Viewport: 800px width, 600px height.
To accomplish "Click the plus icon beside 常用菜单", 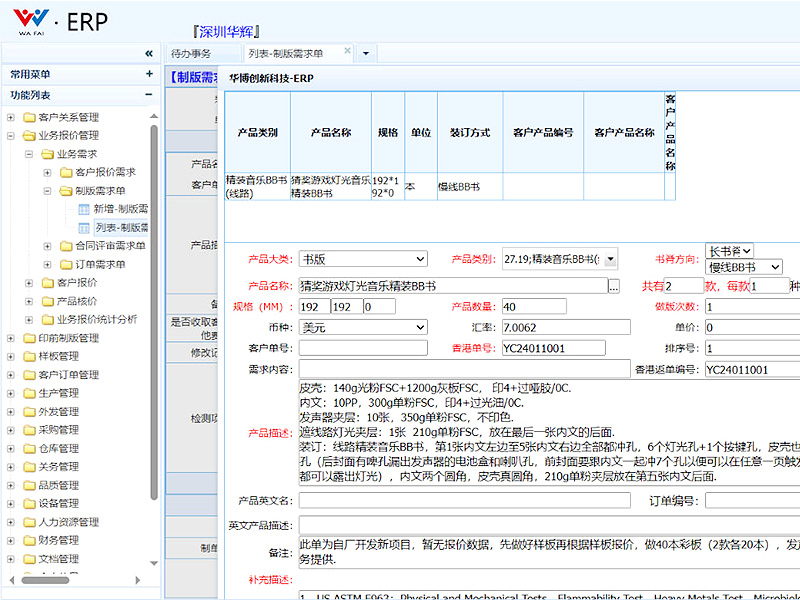I will tap(149, 74).
